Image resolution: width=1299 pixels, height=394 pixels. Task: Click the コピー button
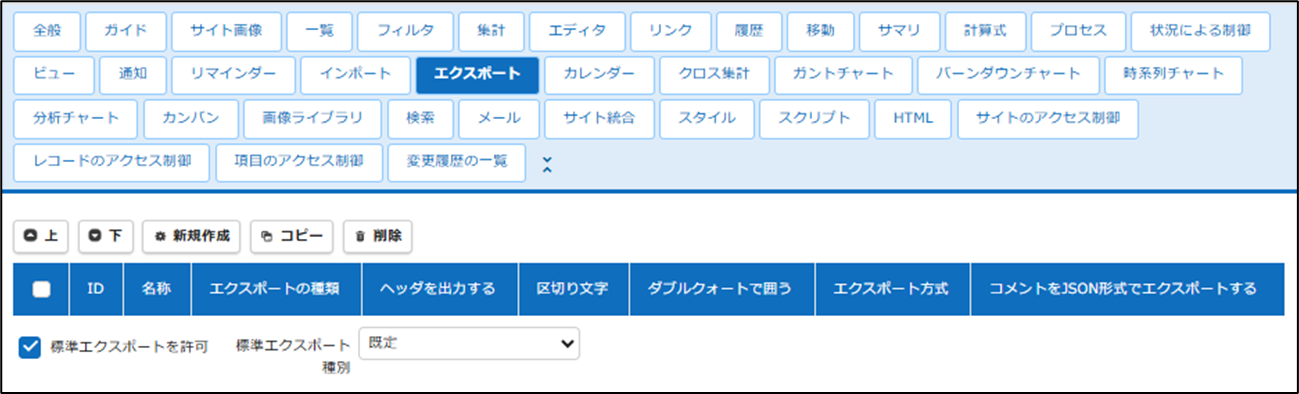[x=291, y=236]
